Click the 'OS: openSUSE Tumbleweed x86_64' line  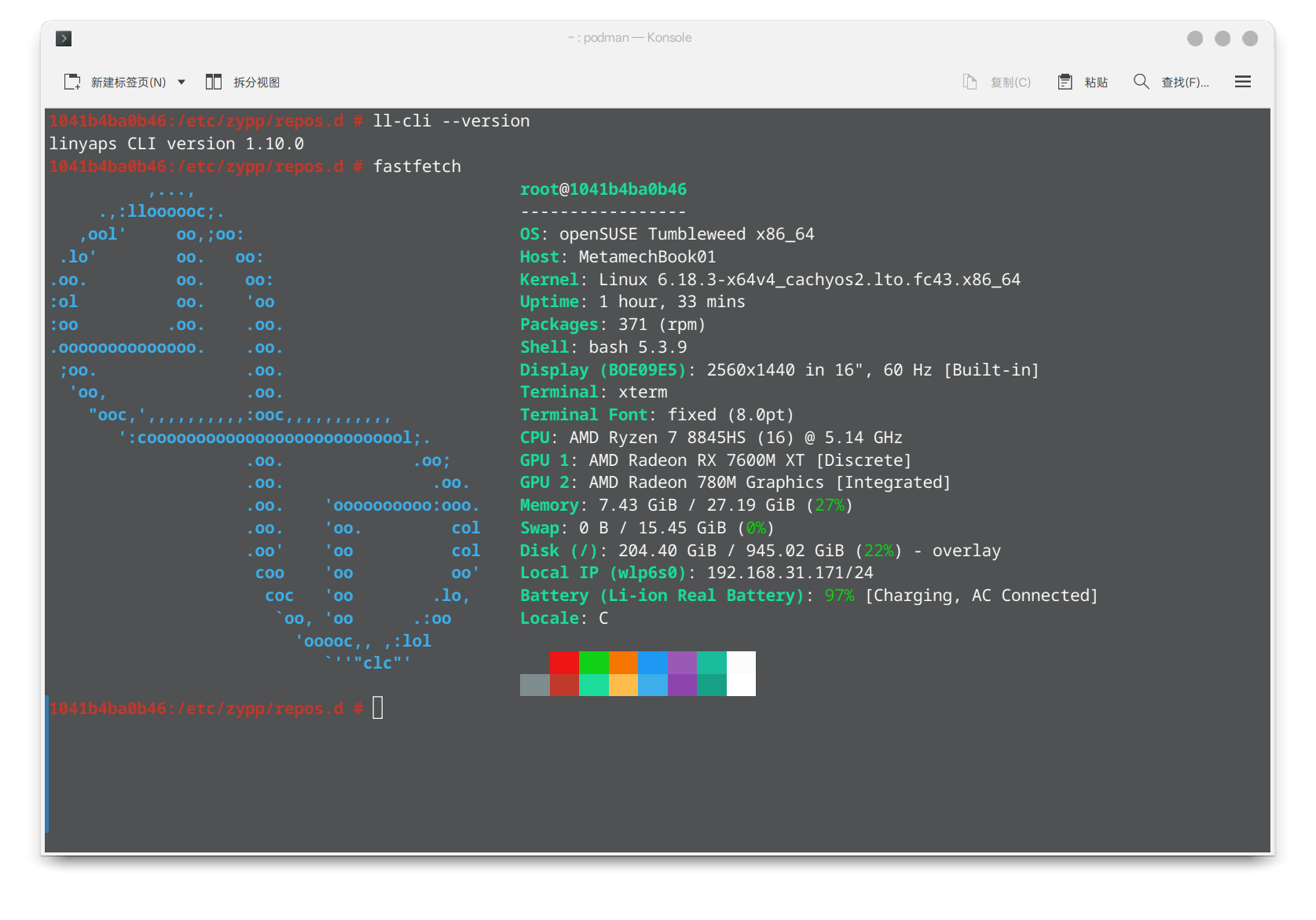[667, 234]
